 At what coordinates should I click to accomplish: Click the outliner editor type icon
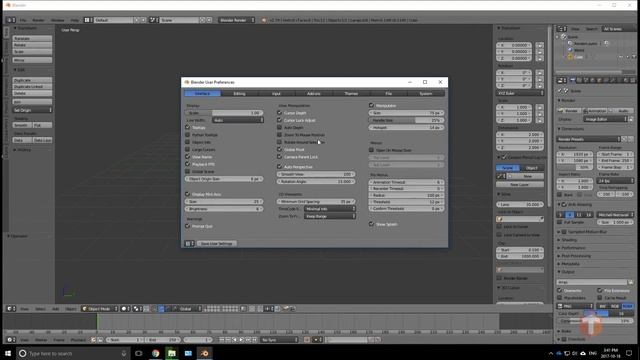point(562,29)
